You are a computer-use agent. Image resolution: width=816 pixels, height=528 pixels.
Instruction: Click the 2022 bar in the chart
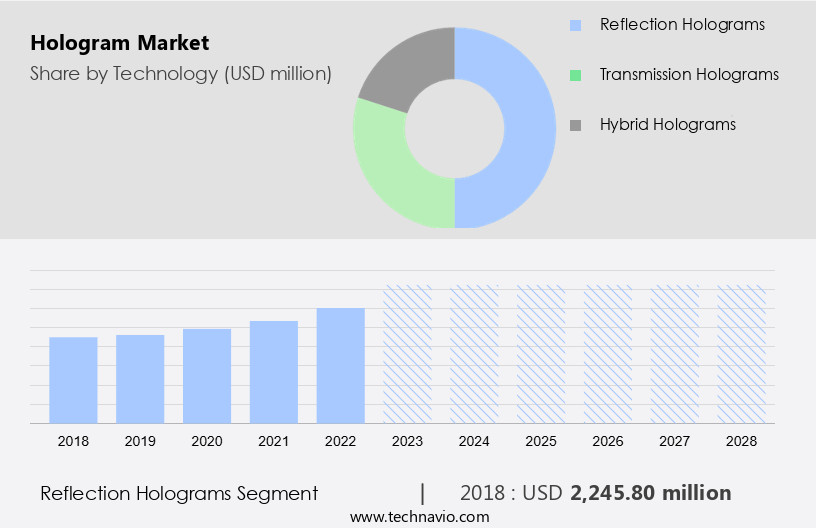340,366
